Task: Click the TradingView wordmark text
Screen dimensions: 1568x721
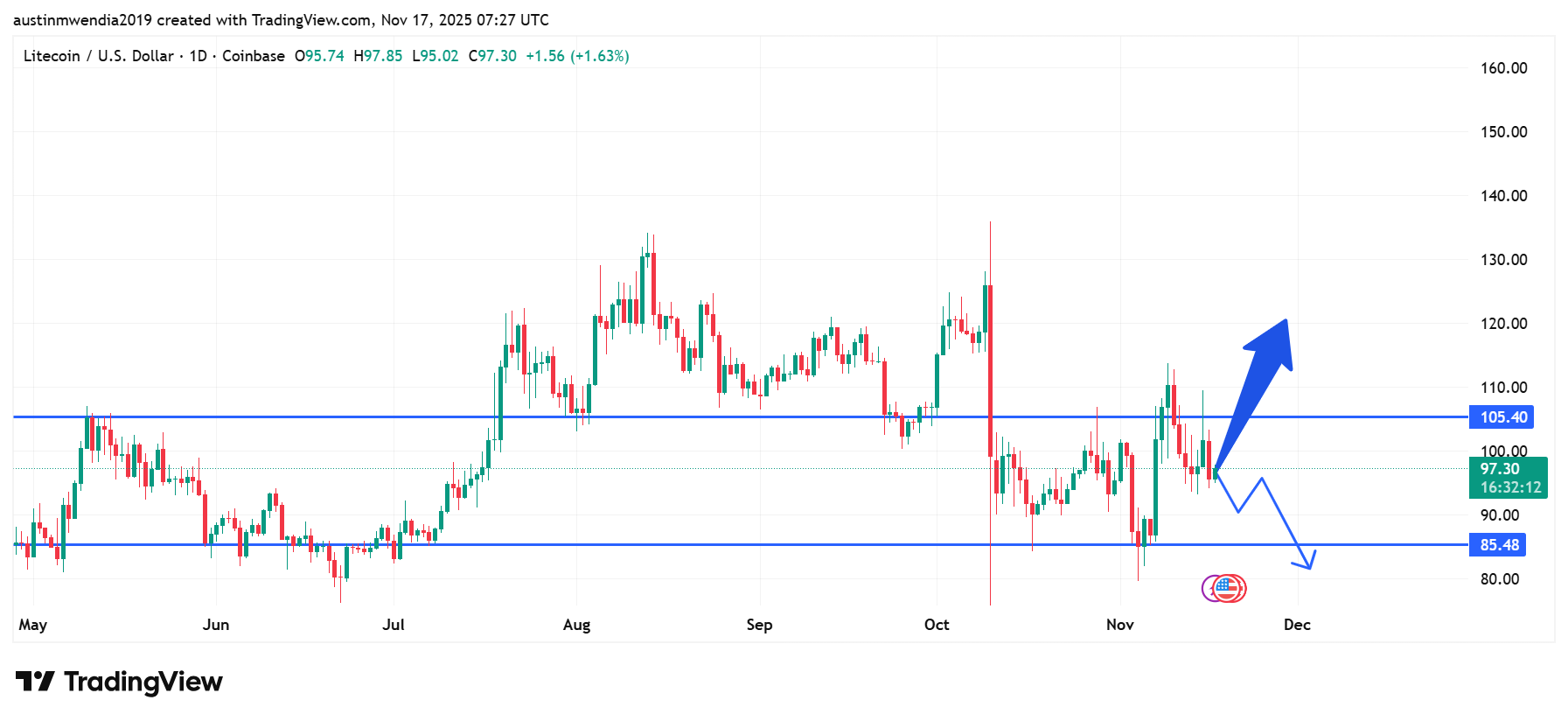Action: [x=143, y=682]
